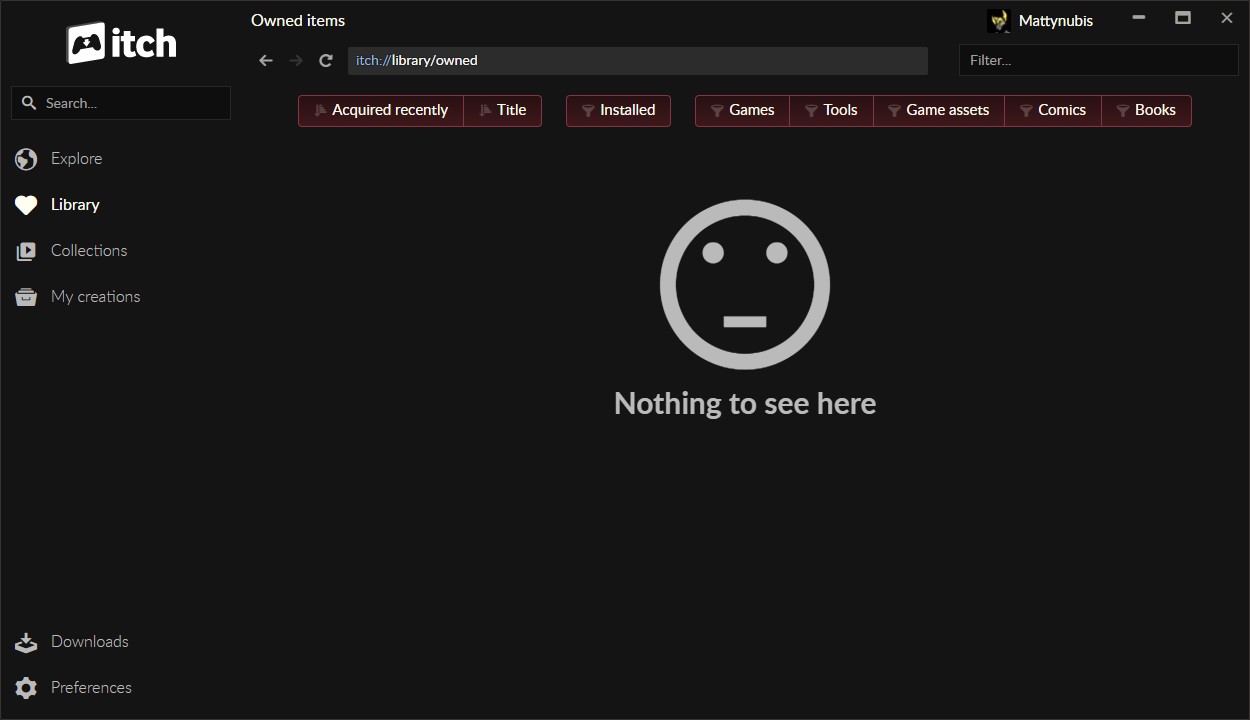
Task: Click the search magnifier icon
Action: [28, 103]
